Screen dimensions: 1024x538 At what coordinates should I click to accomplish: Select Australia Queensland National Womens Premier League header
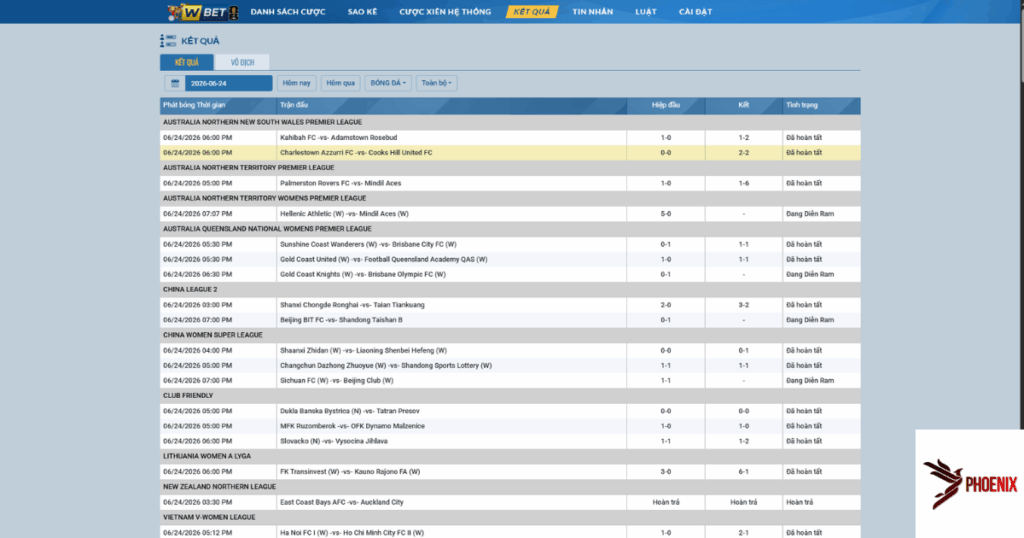(x=510, y=229)
